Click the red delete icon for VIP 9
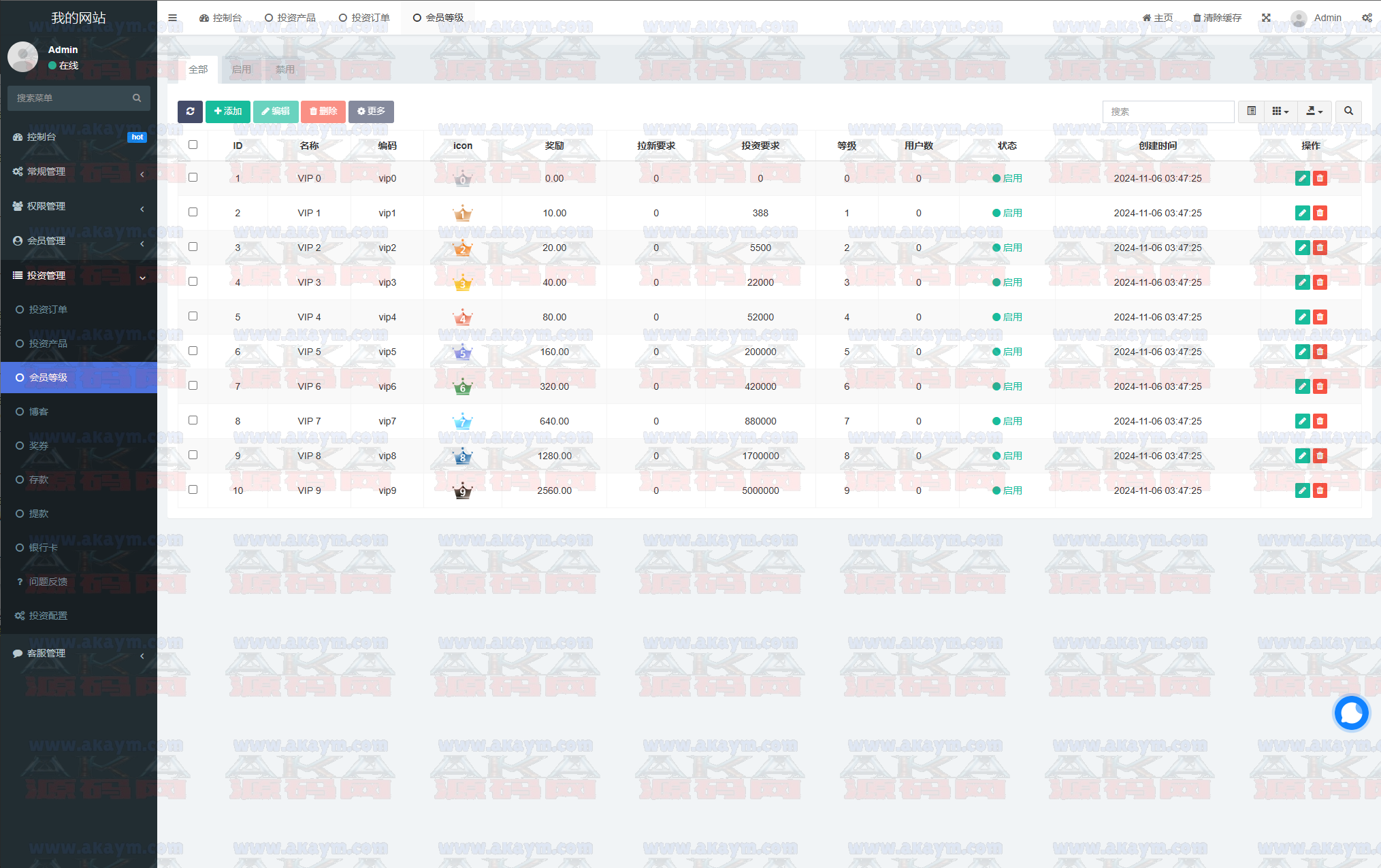The image size is (1381, 868). coord(1320,490)
